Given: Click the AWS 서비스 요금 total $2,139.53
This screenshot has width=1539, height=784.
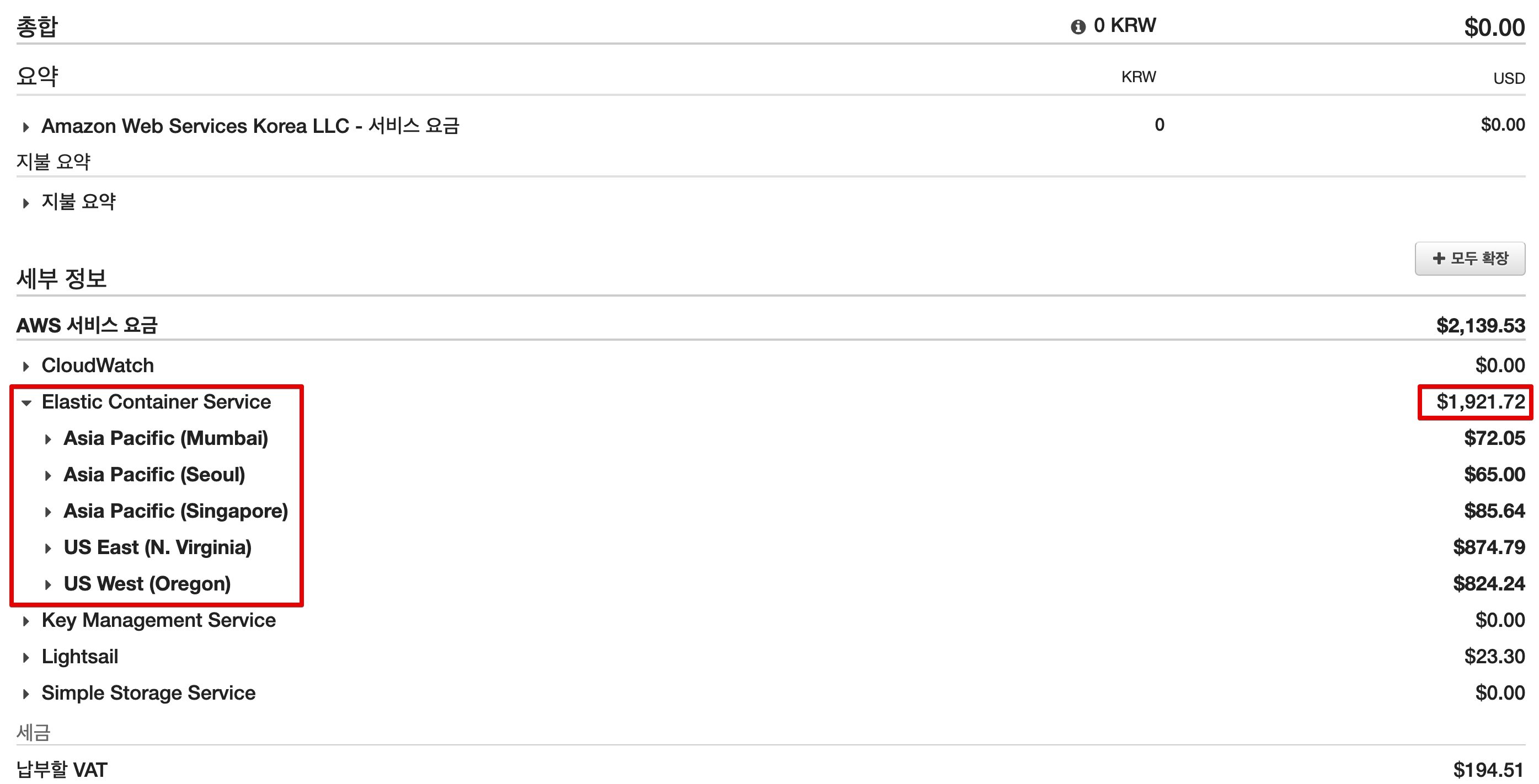Looking at the screenshot, I should click(1480, 325).
